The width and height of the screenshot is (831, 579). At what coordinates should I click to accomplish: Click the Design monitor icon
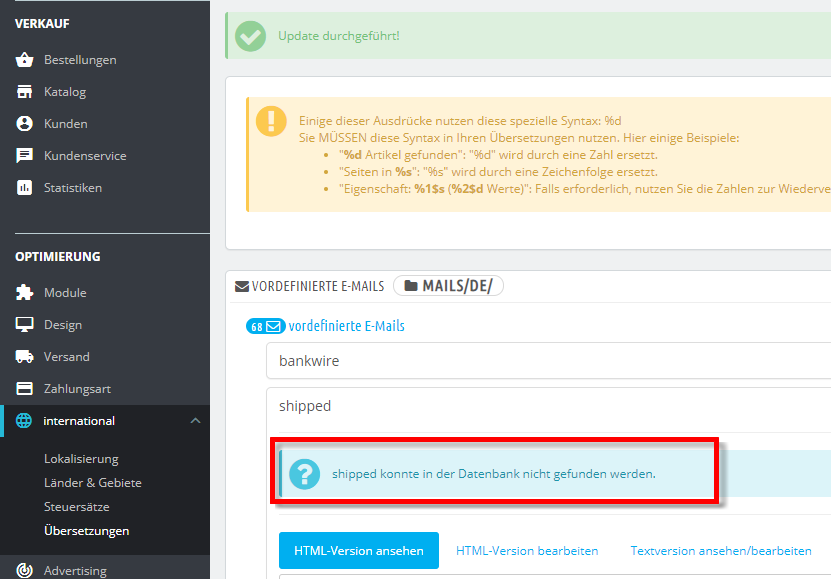coord(24,325)
